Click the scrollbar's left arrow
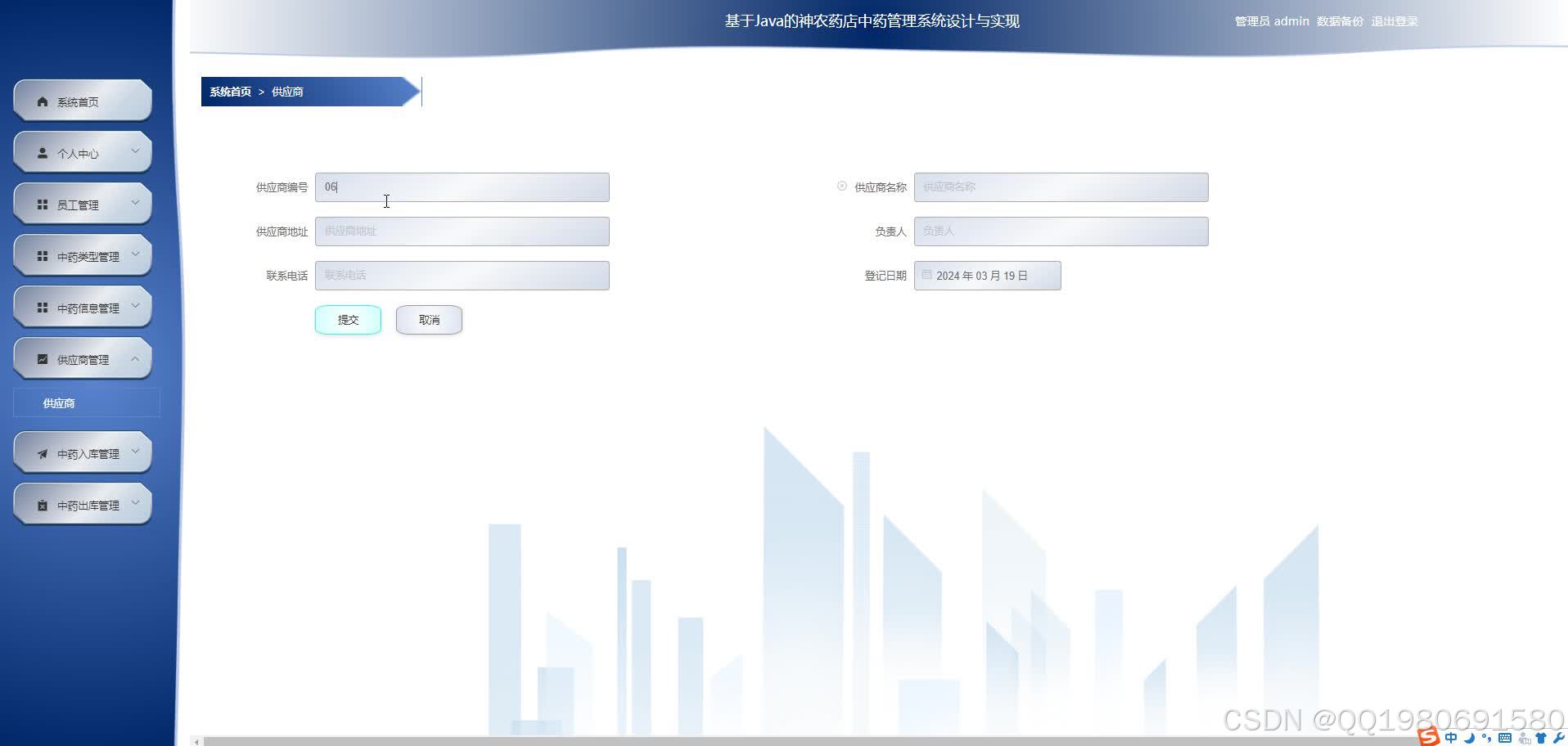 pyautogui.click(x=196, y=741)
